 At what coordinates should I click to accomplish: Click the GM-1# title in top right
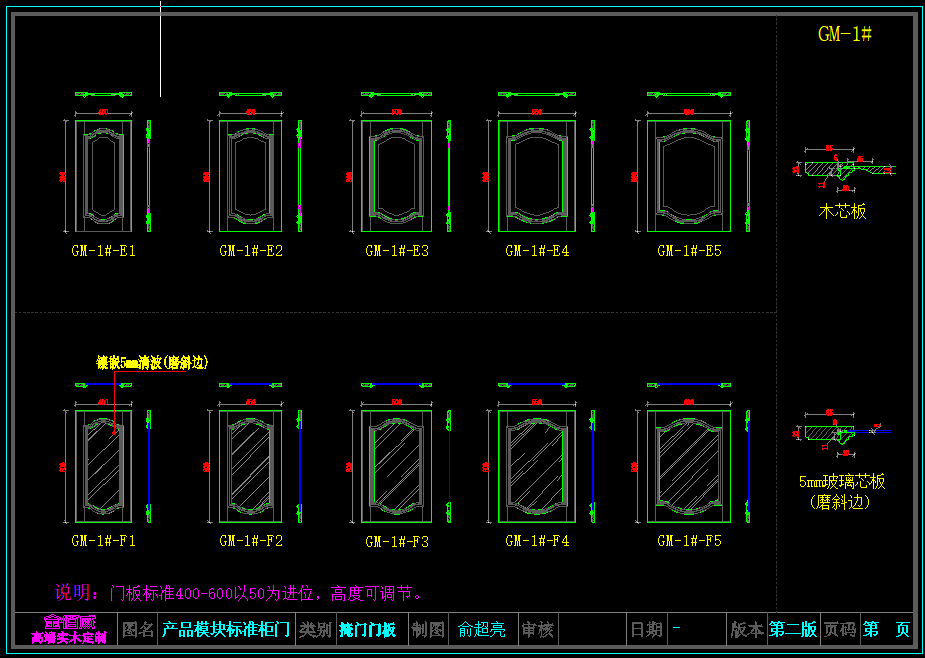[x=845, y=34]
